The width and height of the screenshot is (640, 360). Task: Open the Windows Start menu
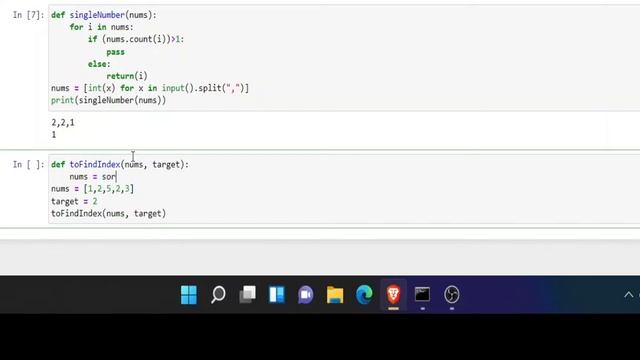pos(189,295)
